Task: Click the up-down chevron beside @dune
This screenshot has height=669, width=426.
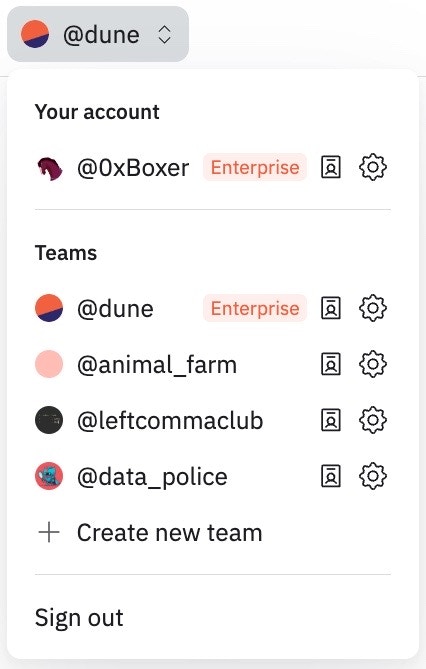Action: (x=165, y=35)
